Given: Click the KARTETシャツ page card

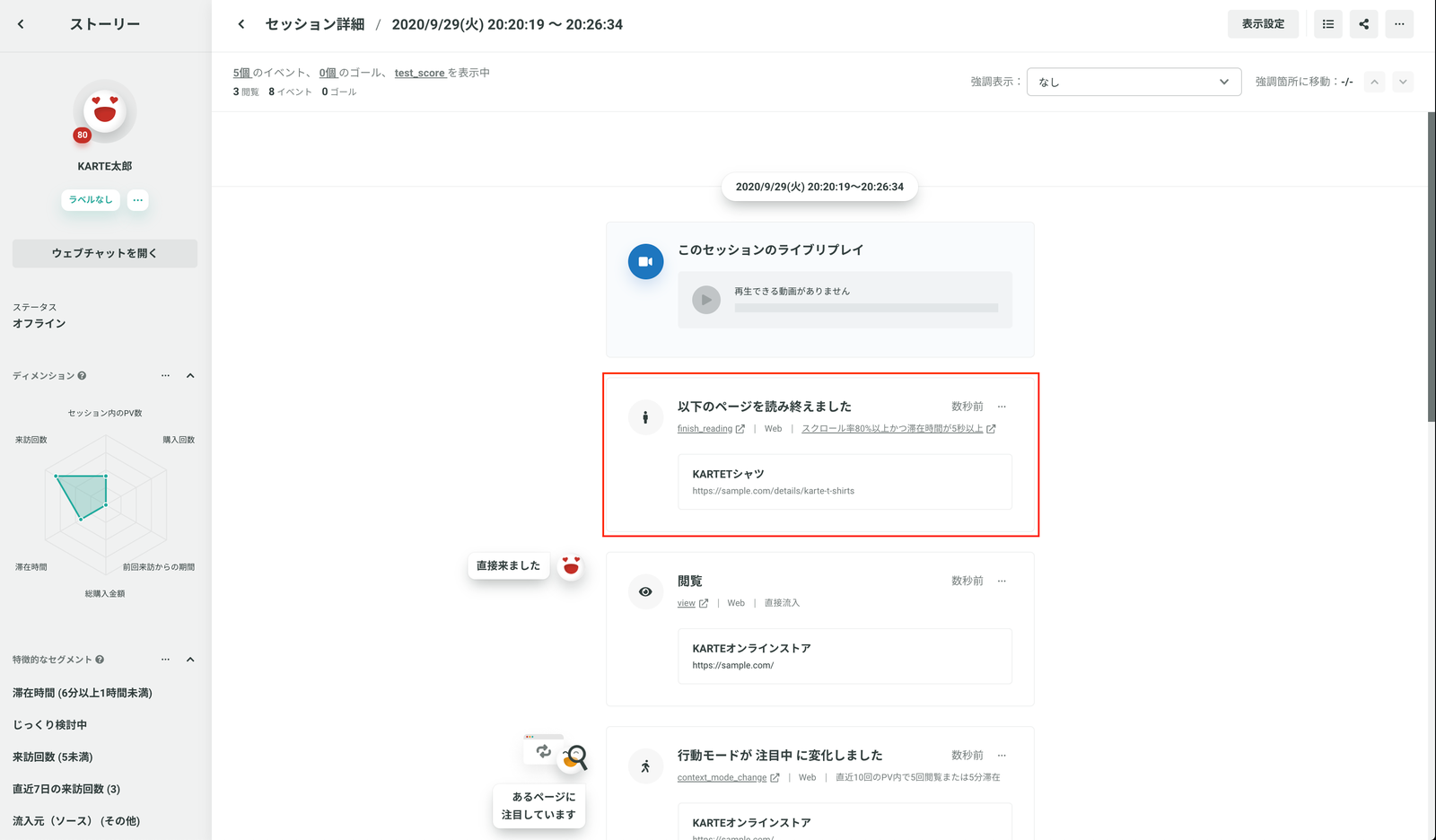Looking at the screenshot, I should tap(845, 482).
